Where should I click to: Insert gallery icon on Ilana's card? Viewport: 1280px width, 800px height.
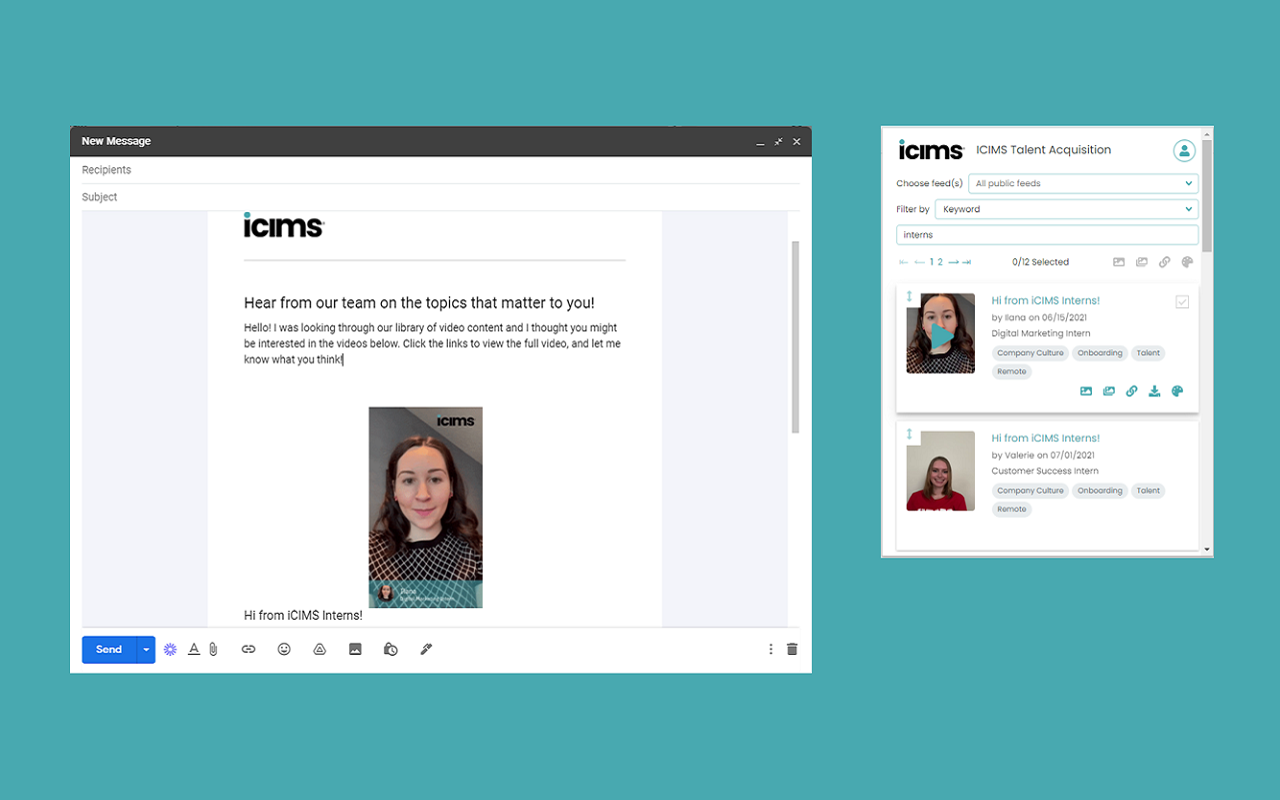coord(1109,391)
